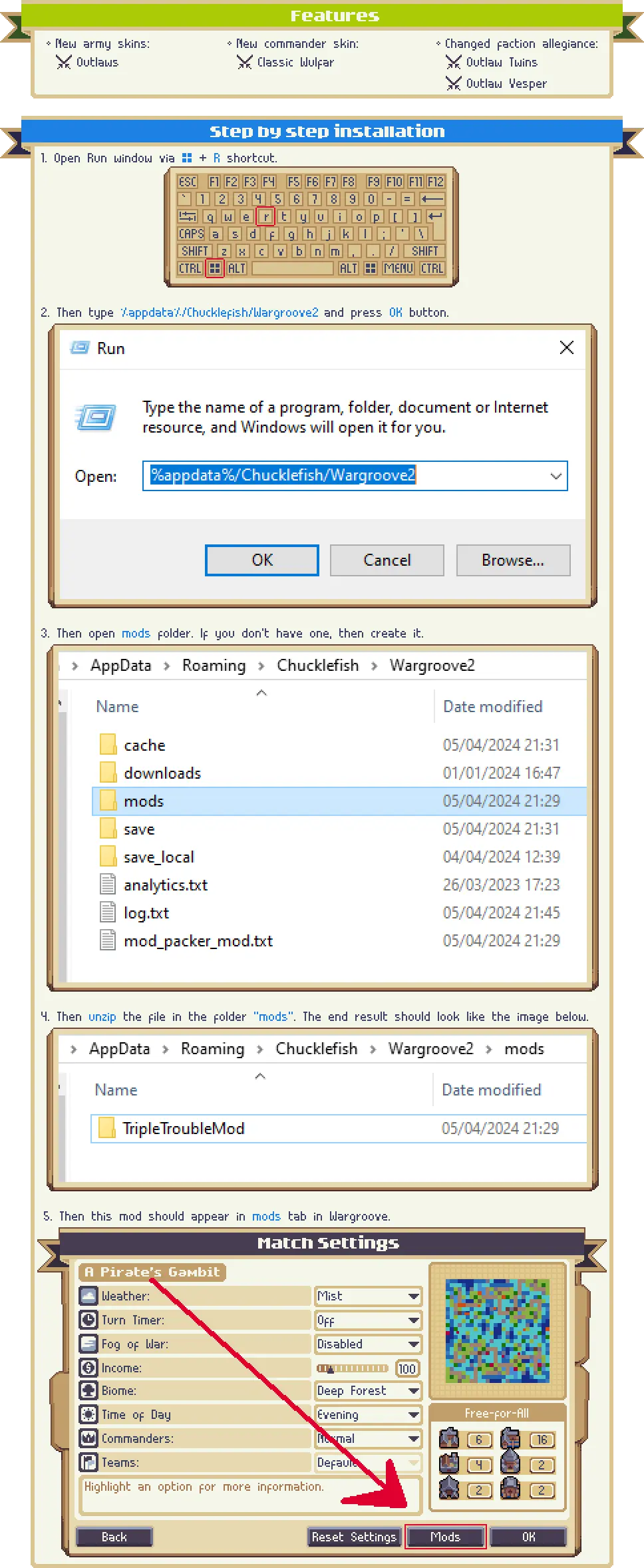The image size is (644, 1568).
Task: Click the large Run program icon beside the description
Action: click(96, 417)
